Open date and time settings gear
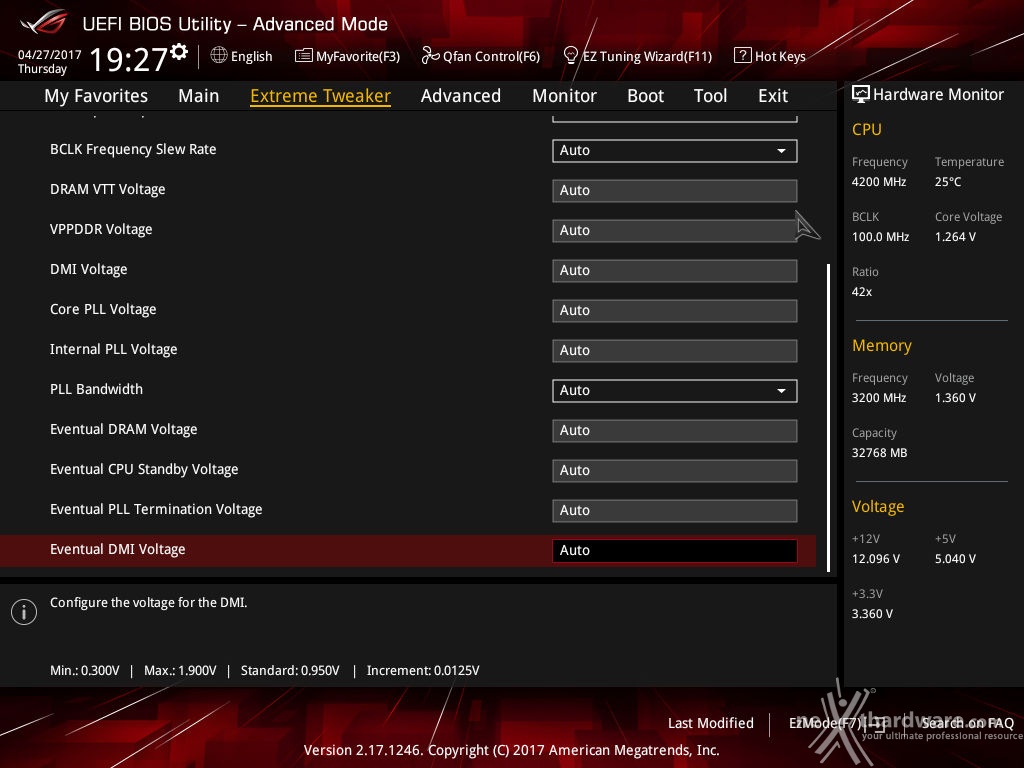1024x768 pixels. [179, 52]
